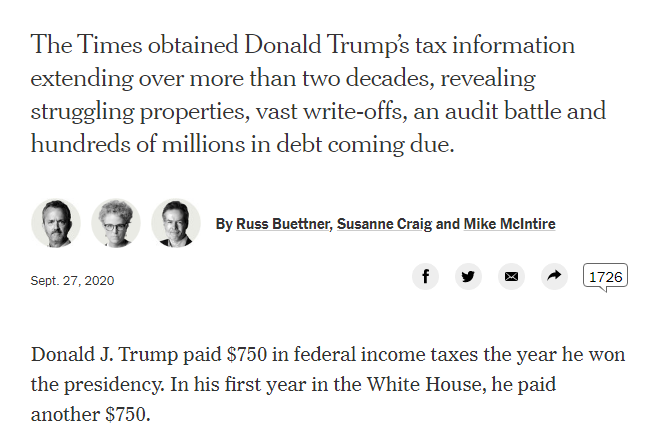
Task: Open more sharing options with the arrow icon
Action: [554, 277]
